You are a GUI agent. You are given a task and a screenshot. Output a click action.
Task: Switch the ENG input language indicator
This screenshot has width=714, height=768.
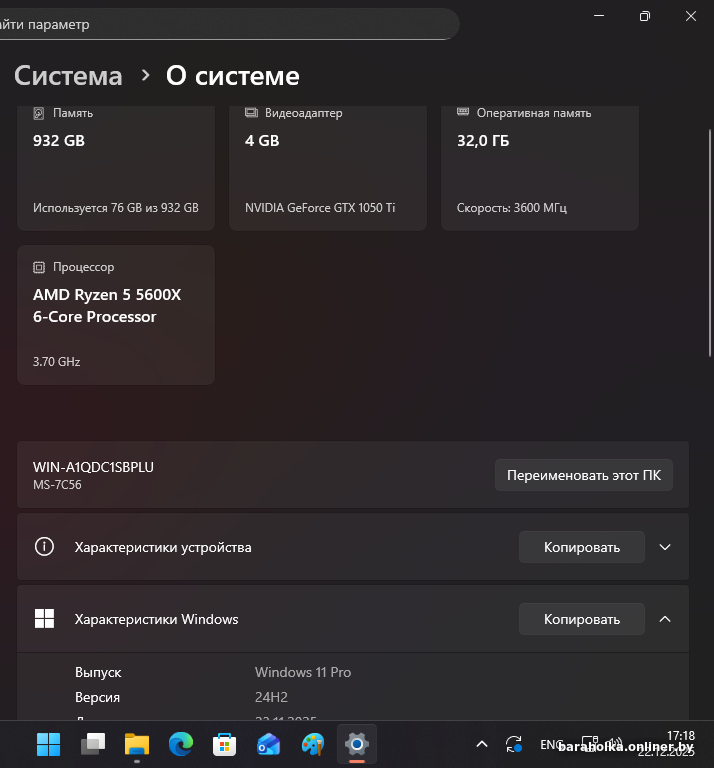pos(551,745)
